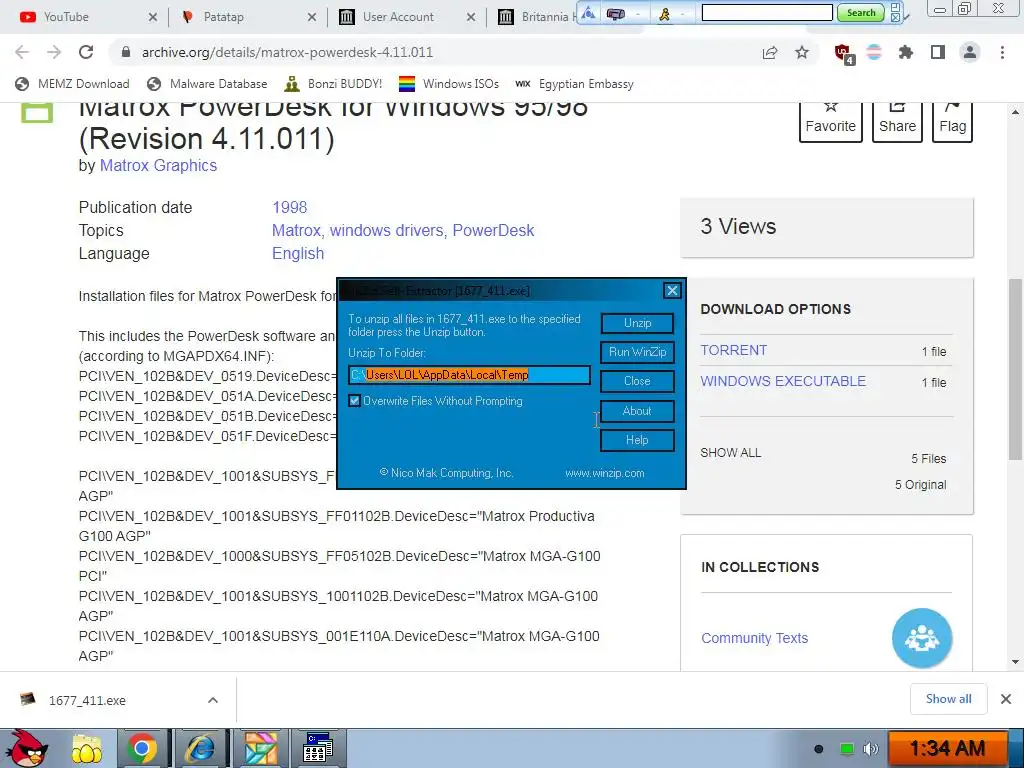Viewport: 1024px width, 768px height.
Task: Expand SHOW ALL download files
Action: click(x=730, y=453)
